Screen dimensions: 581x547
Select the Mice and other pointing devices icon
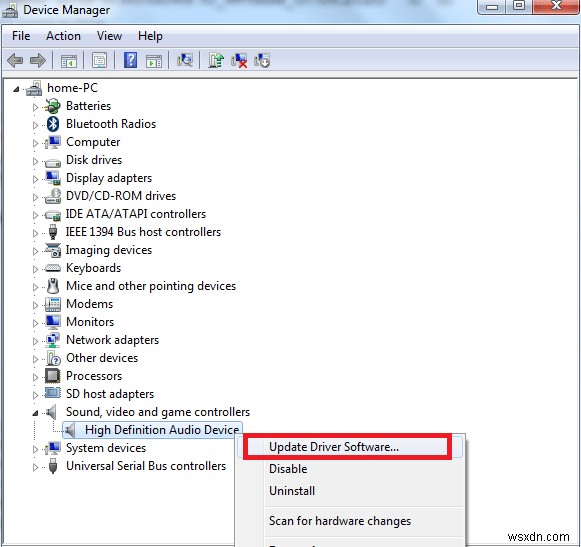coord(53,286)
